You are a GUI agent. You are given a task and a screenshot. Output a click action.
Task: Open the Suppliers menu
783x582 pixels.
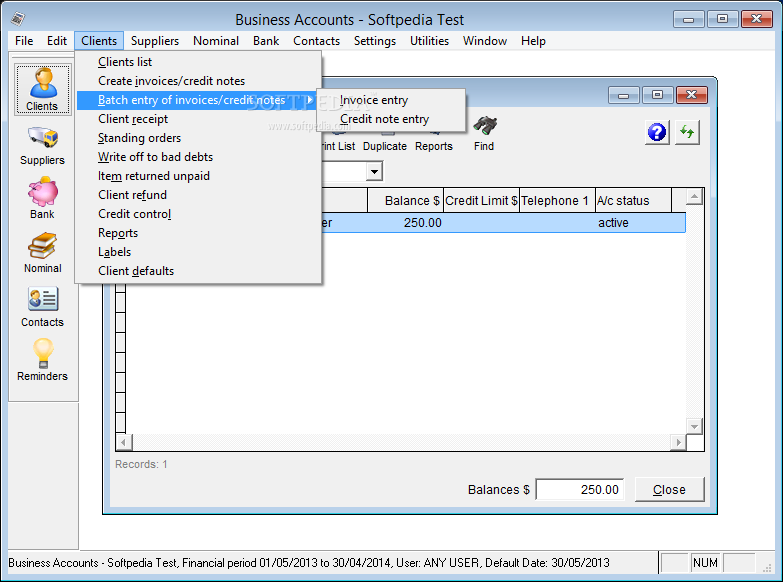[155, 41]
